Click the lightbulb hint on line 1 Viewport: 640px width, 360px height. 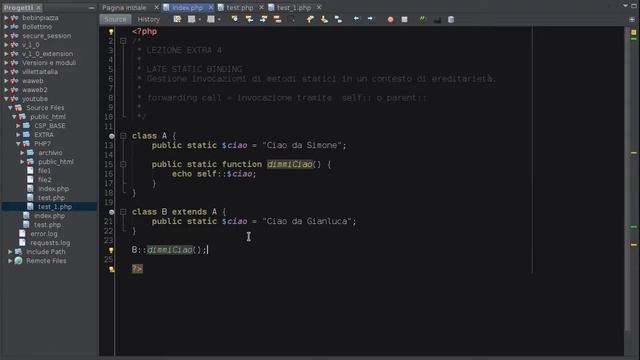click(111, 31)
